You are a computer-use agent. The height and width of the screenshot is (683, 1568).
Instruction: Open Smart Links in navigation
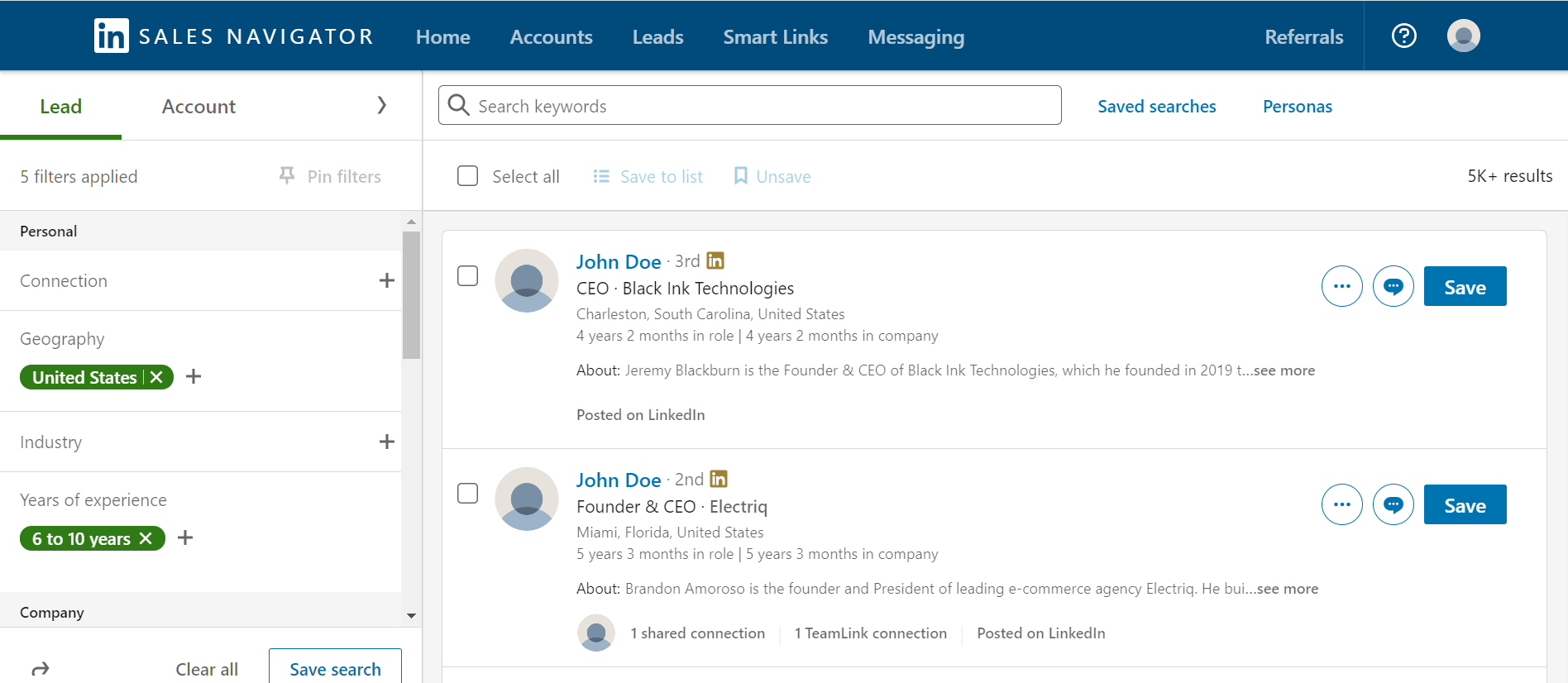pos(775,36)
